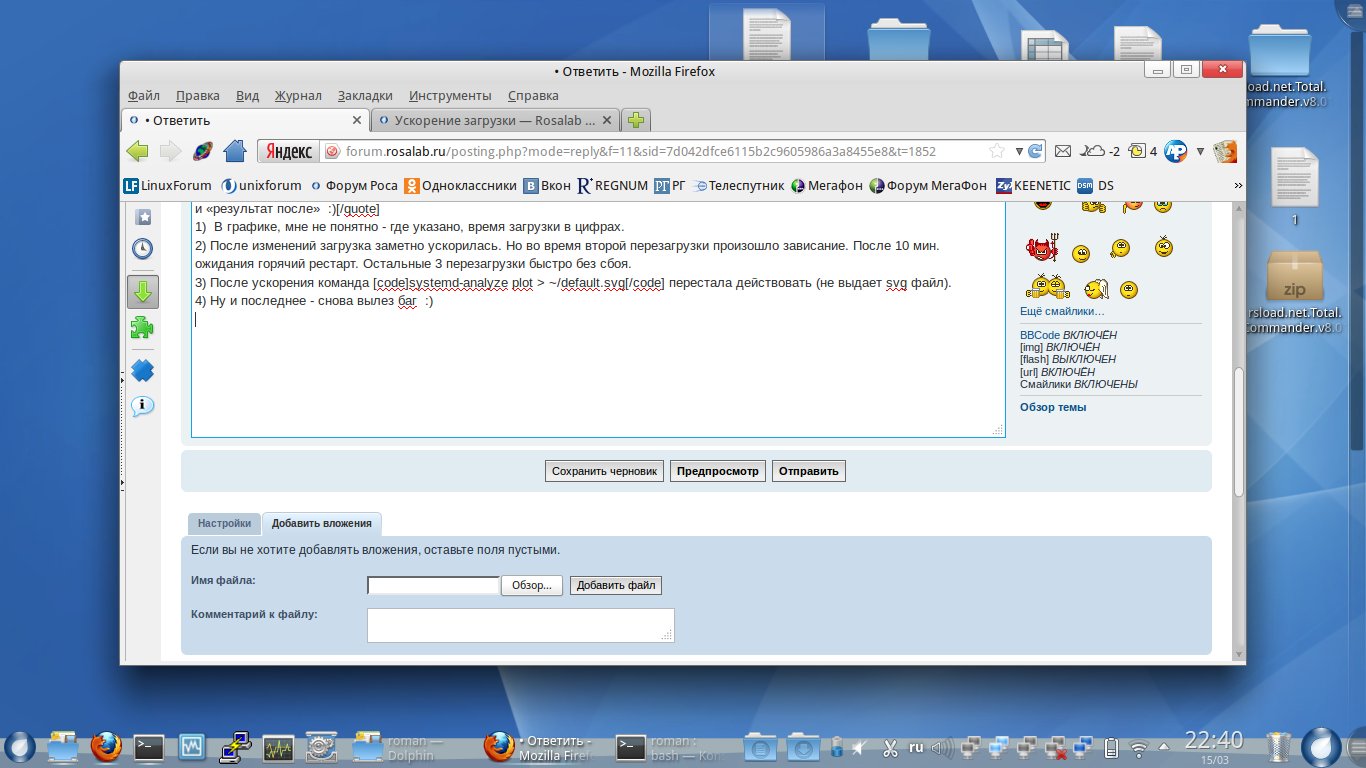
Task: Click the colorful globe icon beside the home button
Action: [x=202, y=151]
